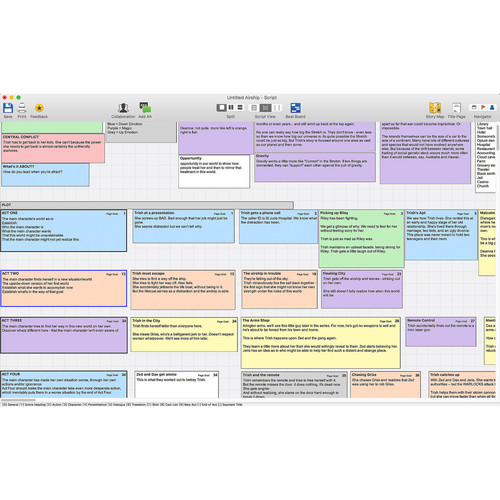Select the What's it ABOUT? card

(x=46, y=175)
